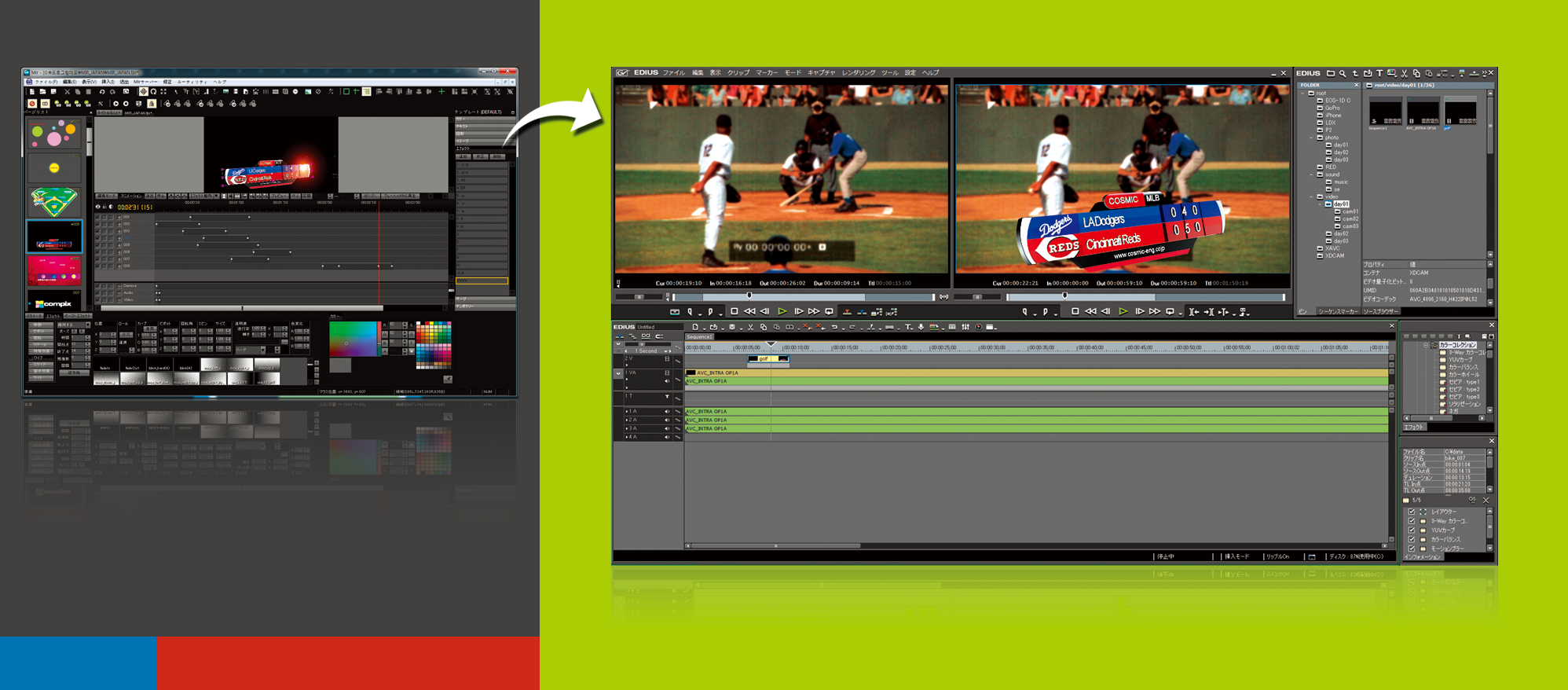The height and width of the screenshot is (690, 1568).
Task: Collapse the sound folder in the folder tree
Action: [x=1312, y=174]
